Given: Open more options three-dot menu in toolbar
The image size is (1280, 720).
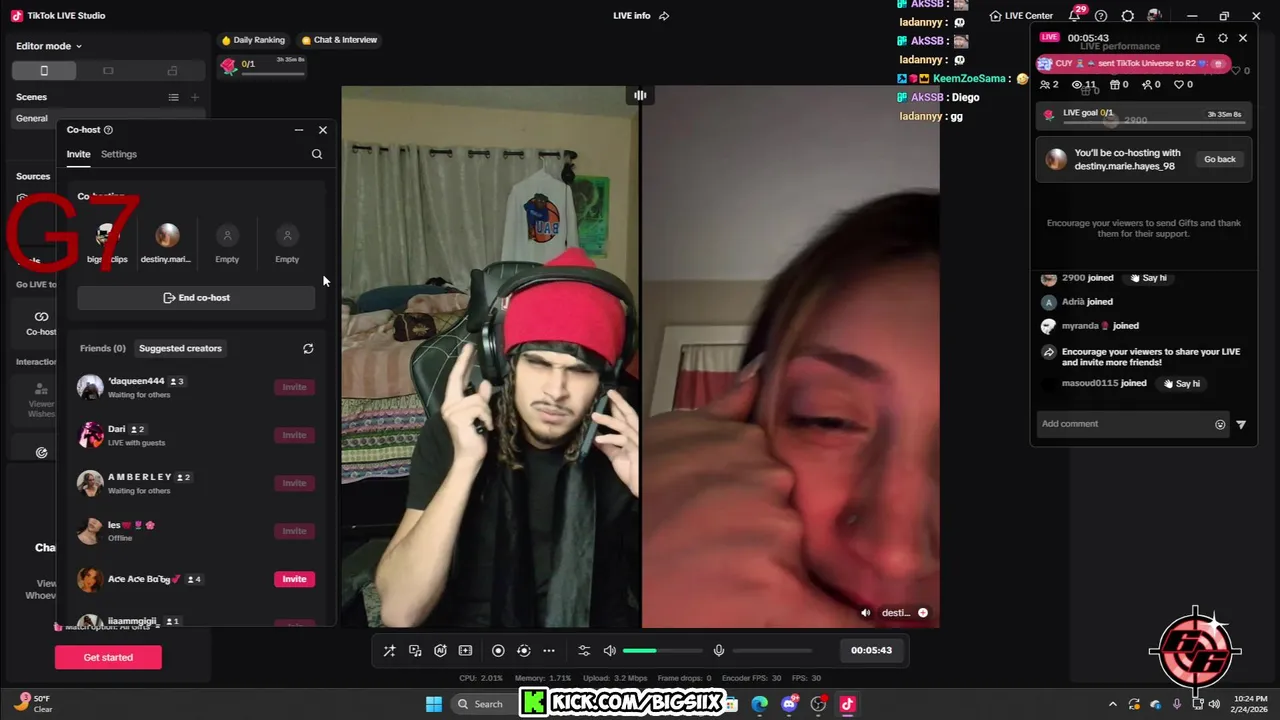Looking at the screenshot, I should click(549, 650).
